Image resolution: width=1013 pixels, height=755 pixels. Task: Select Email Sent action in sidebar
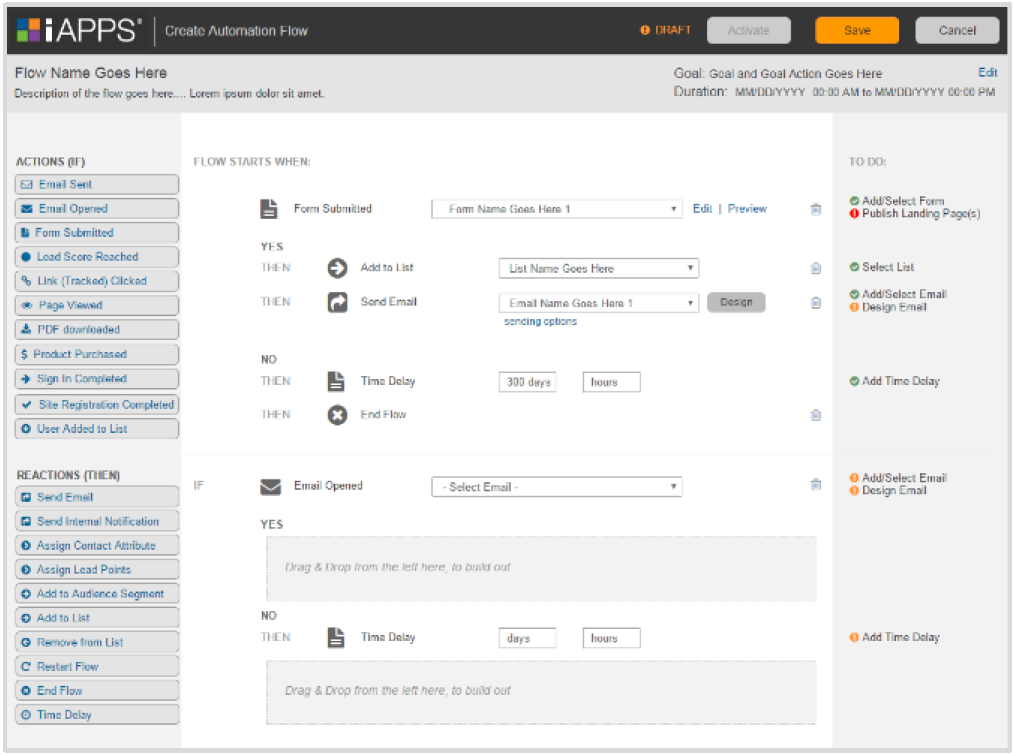[97, 185]
